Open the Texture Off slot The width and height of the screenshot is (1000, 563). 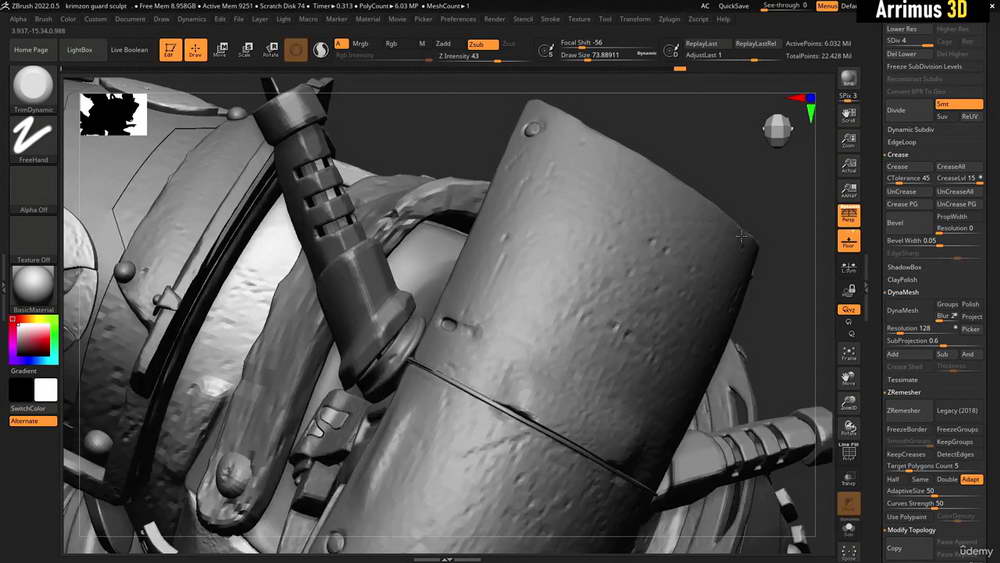(33, 239)
